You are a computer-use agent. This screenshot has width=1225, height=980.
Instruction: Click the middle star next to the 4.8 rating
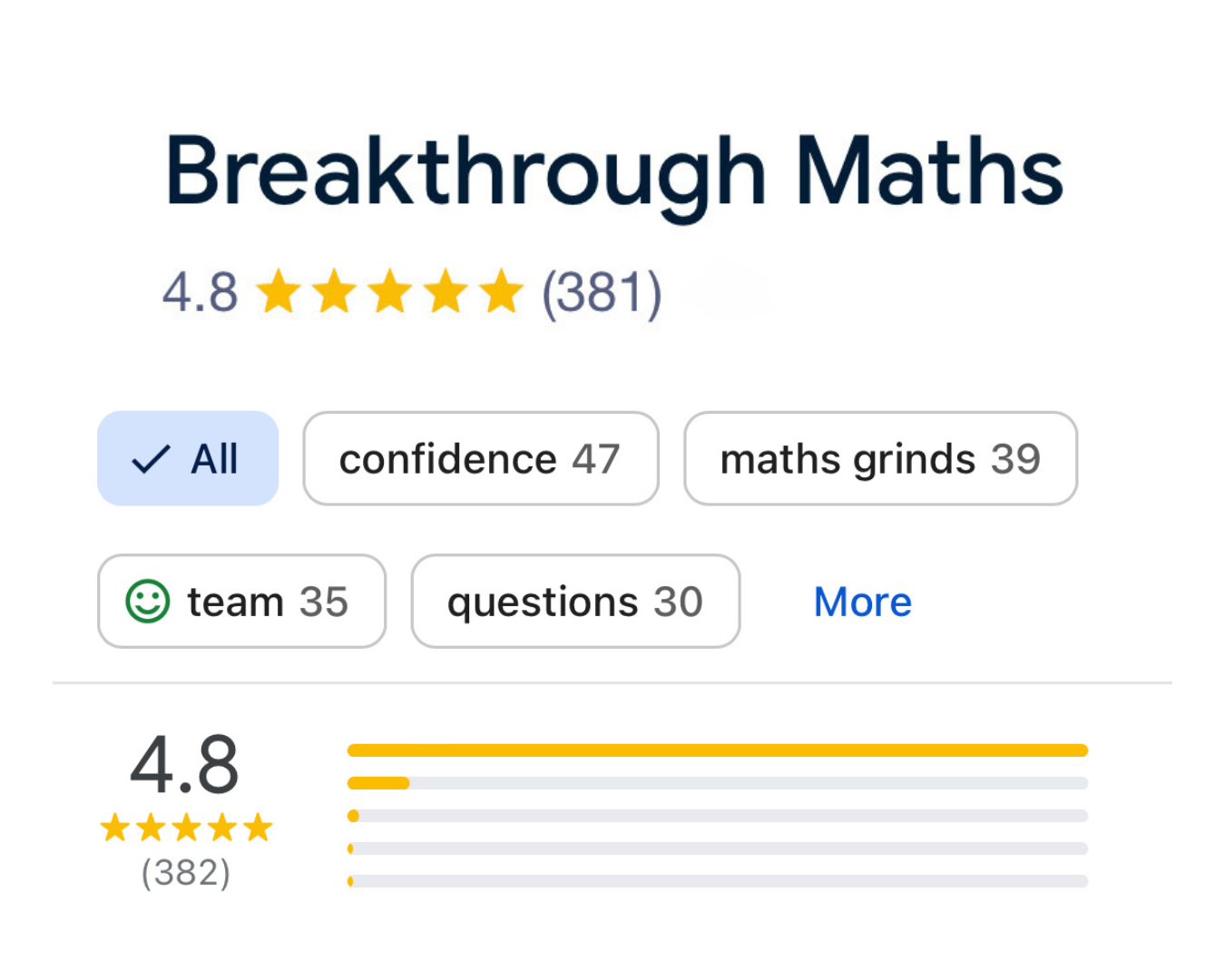pyautogui.click(x=390, y=291)
